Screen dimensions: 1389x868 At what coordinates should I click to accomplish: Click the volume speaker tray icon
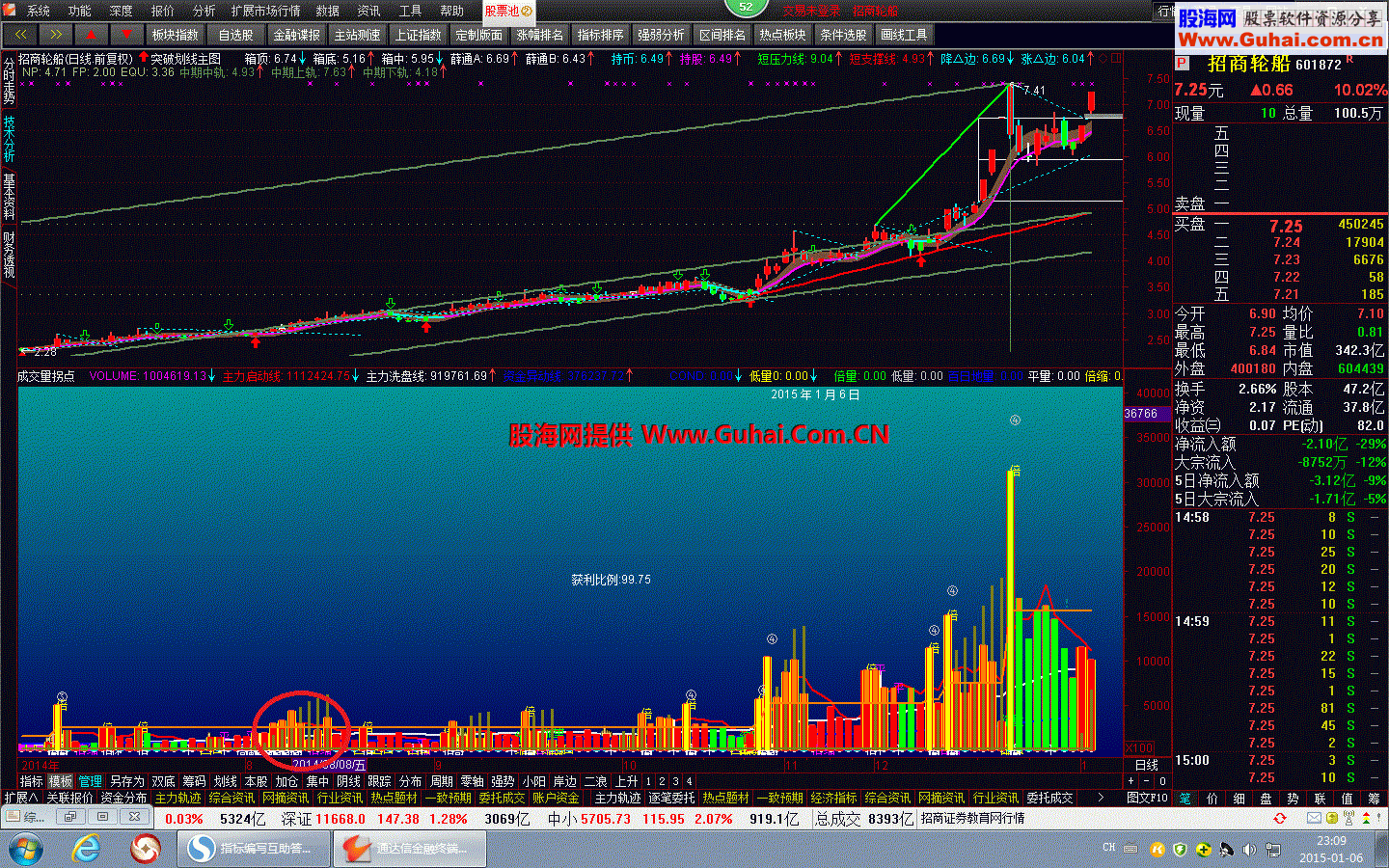pyautogui.click(x=1249, y=850)
